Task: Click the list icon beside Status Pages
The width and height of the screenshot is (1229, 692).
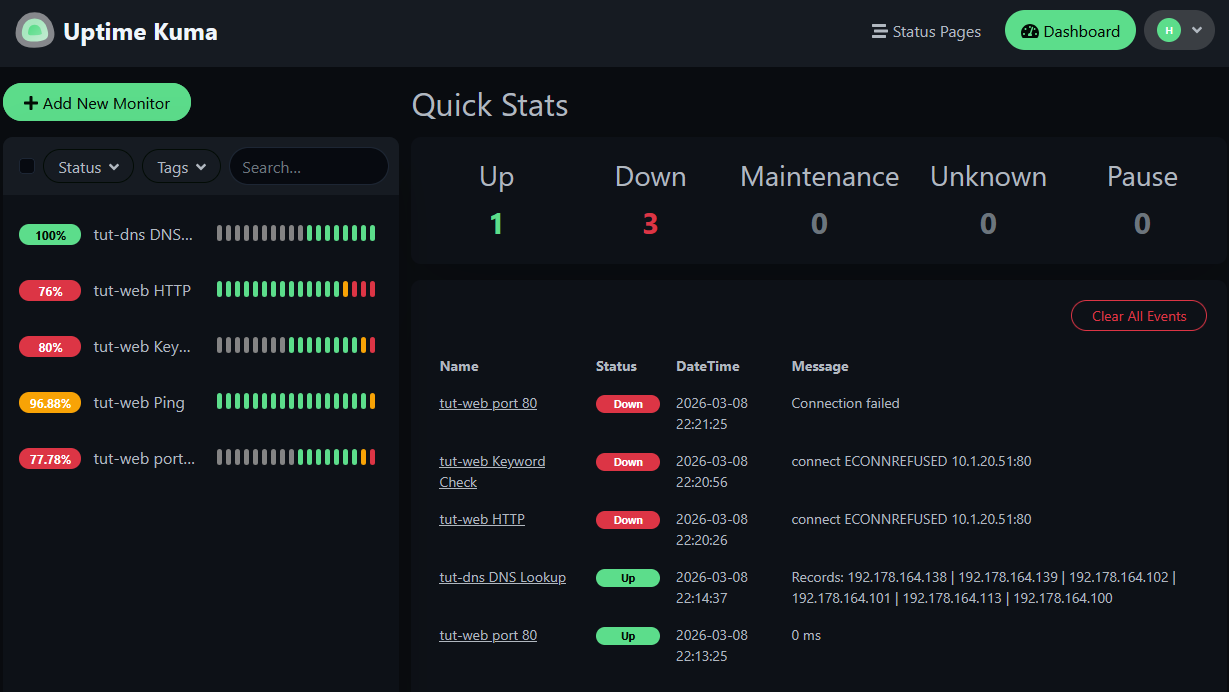Action: click(x=878, y=31)
